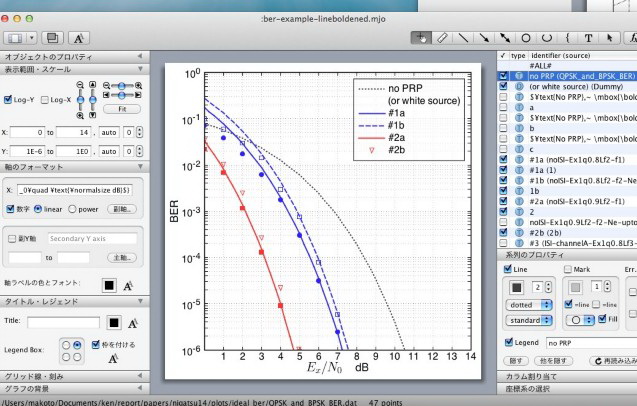The image size is (637, 406).
Task: Click the vertical zoom-in magnifier icon
Action: (x=80, y=115)
